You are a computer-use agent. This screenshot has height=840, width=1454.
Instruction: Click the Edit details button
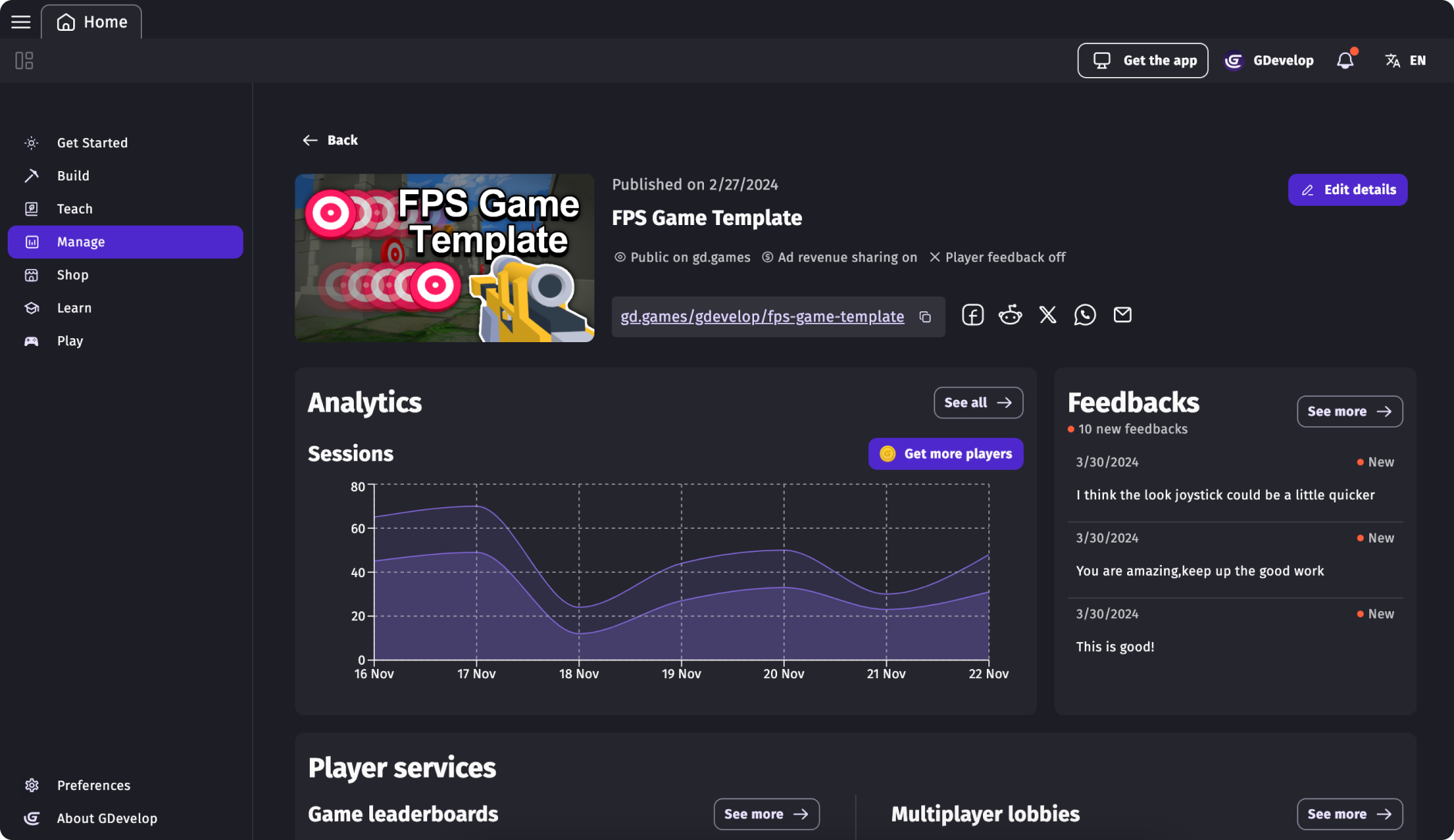pos(1347,190)
